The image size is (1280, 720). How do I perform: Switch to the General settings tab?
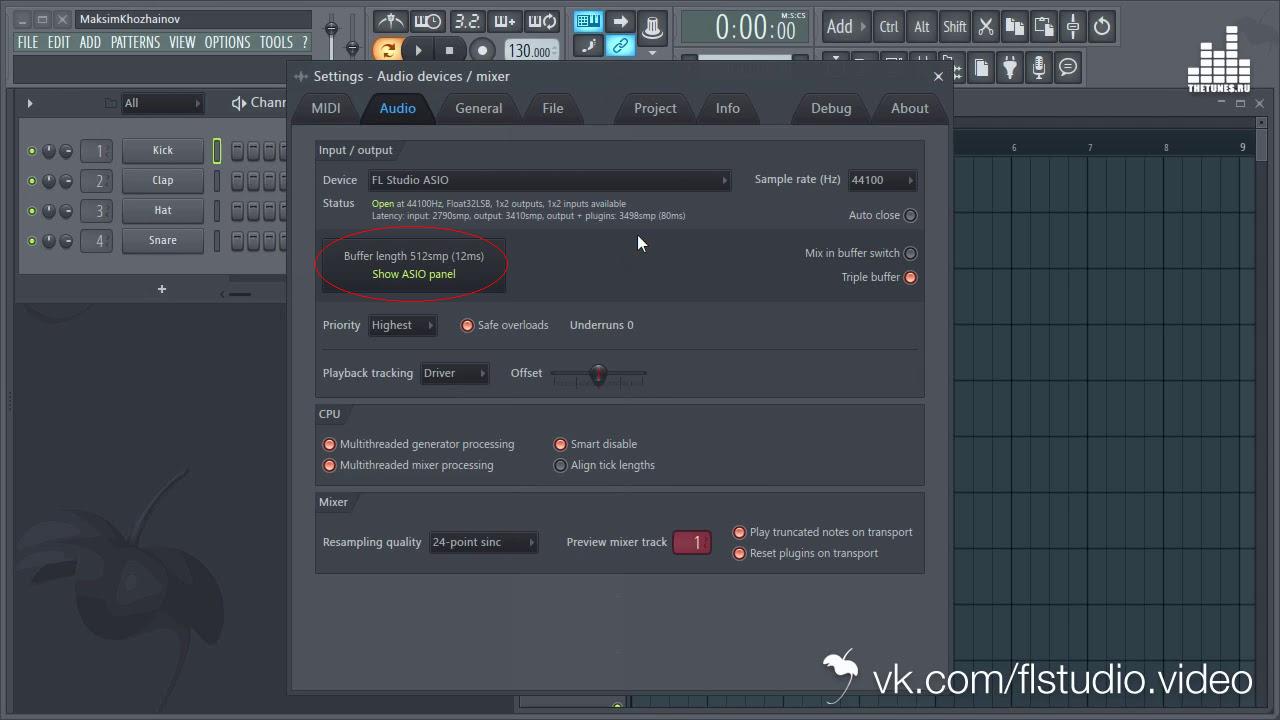[x=479, y=108]
